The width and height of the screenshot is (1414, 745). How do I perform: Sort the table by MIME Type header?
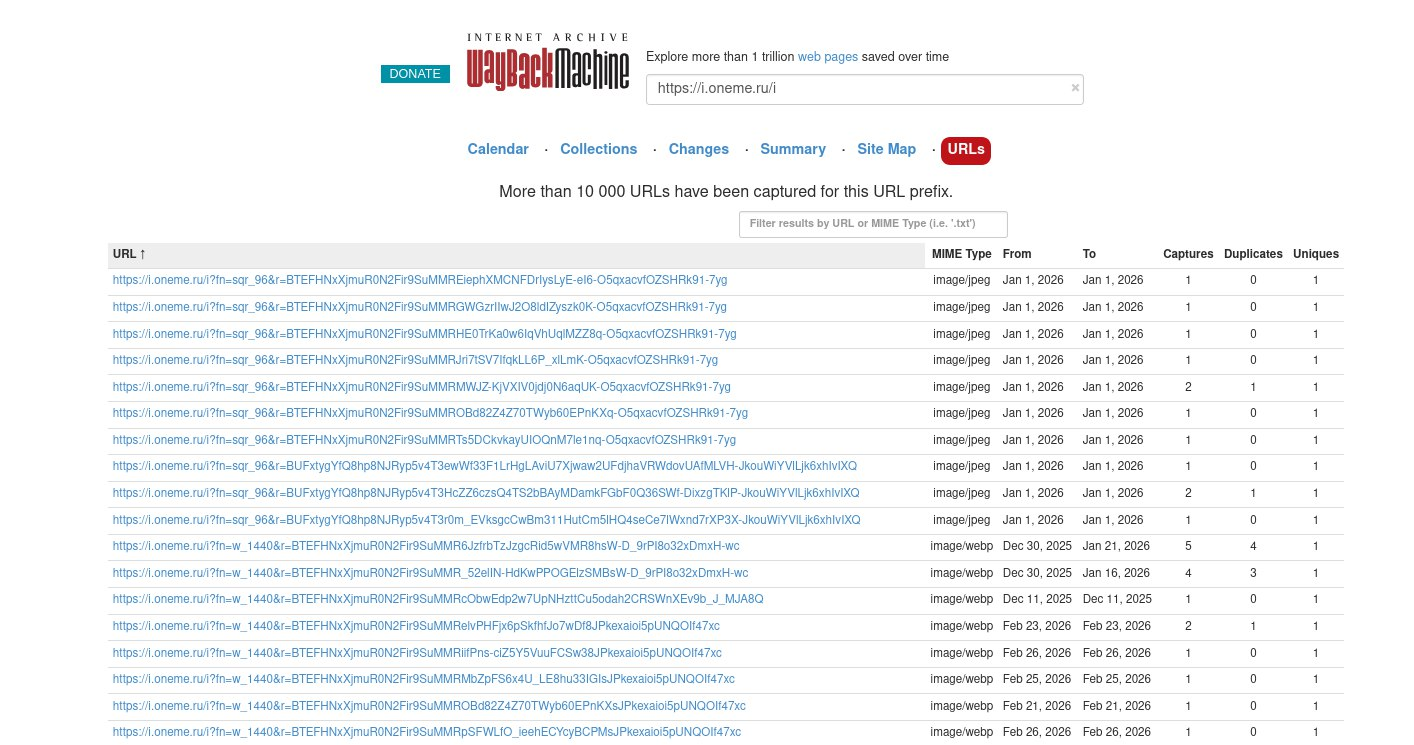pyautogui.click(x=962, y=254)
